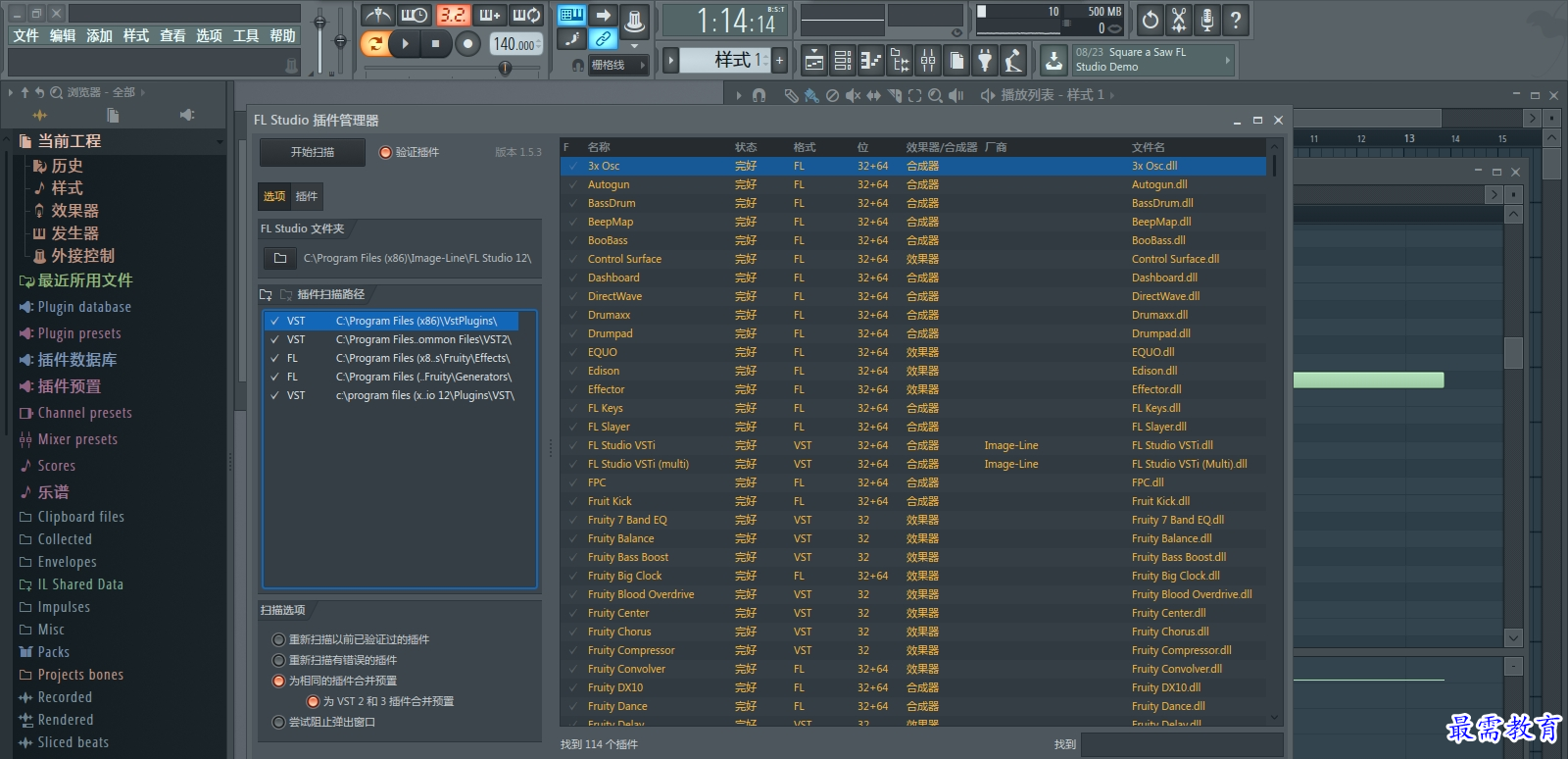Select the playlist slip tool
Screen dimensions: 1568x759
(x=873, y=95)
